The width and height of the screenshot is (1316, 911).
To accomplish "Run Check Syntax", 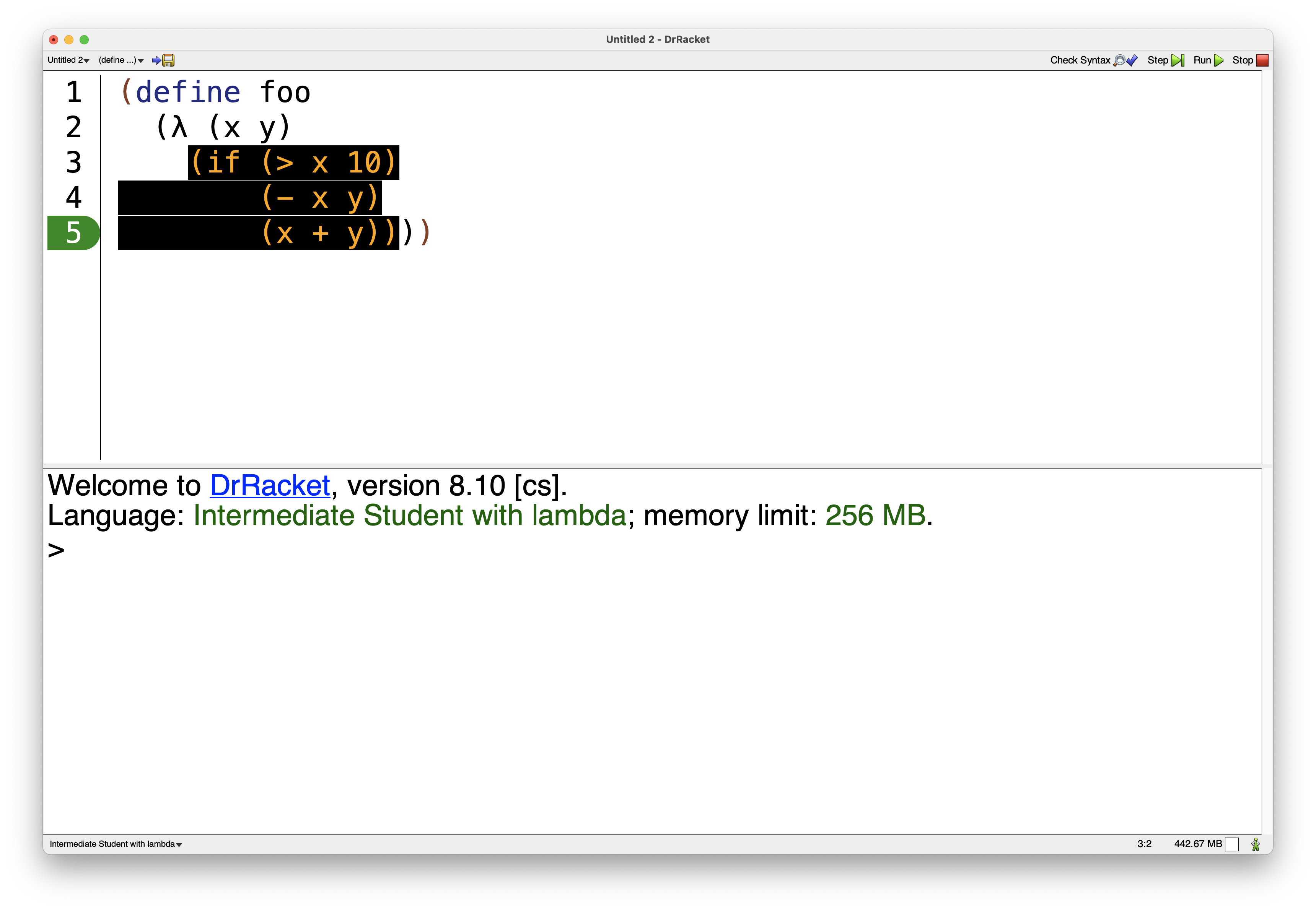I will click(x=1093, y=60).
